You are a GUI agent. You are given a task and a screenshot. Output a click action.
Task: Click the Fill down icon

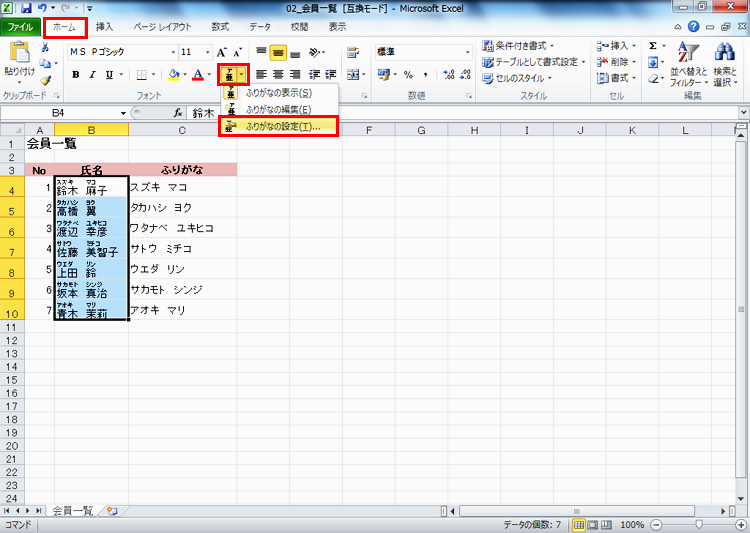653,62
